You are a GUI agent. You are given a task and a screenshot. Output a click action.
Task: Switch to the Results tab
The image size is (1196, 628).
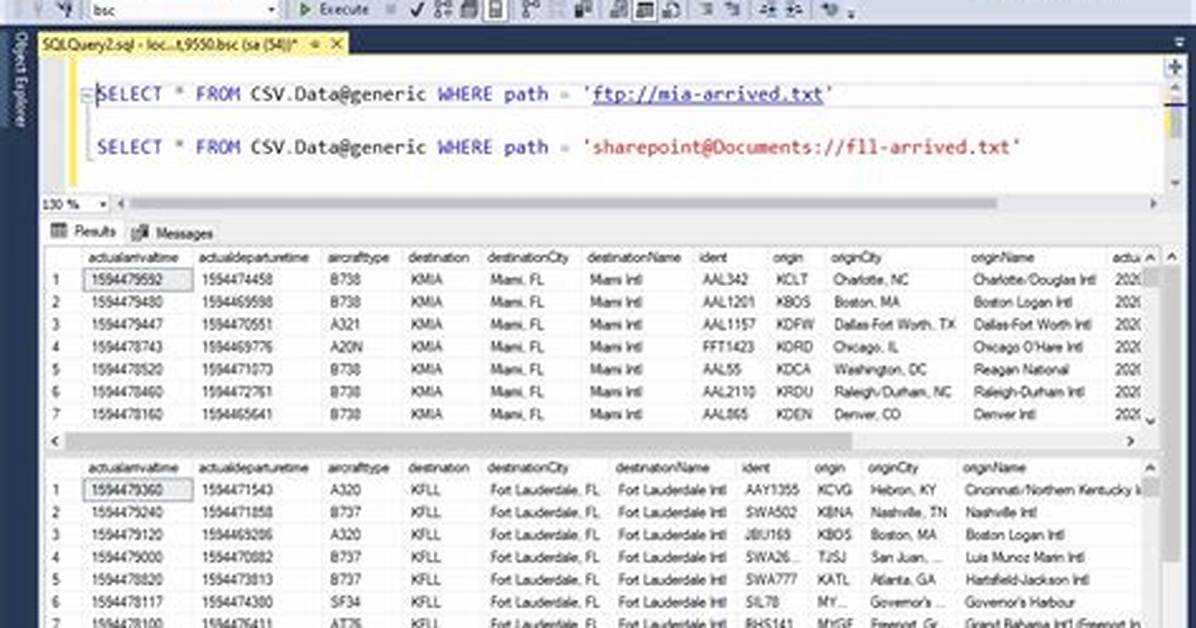(x=84, y=231)
